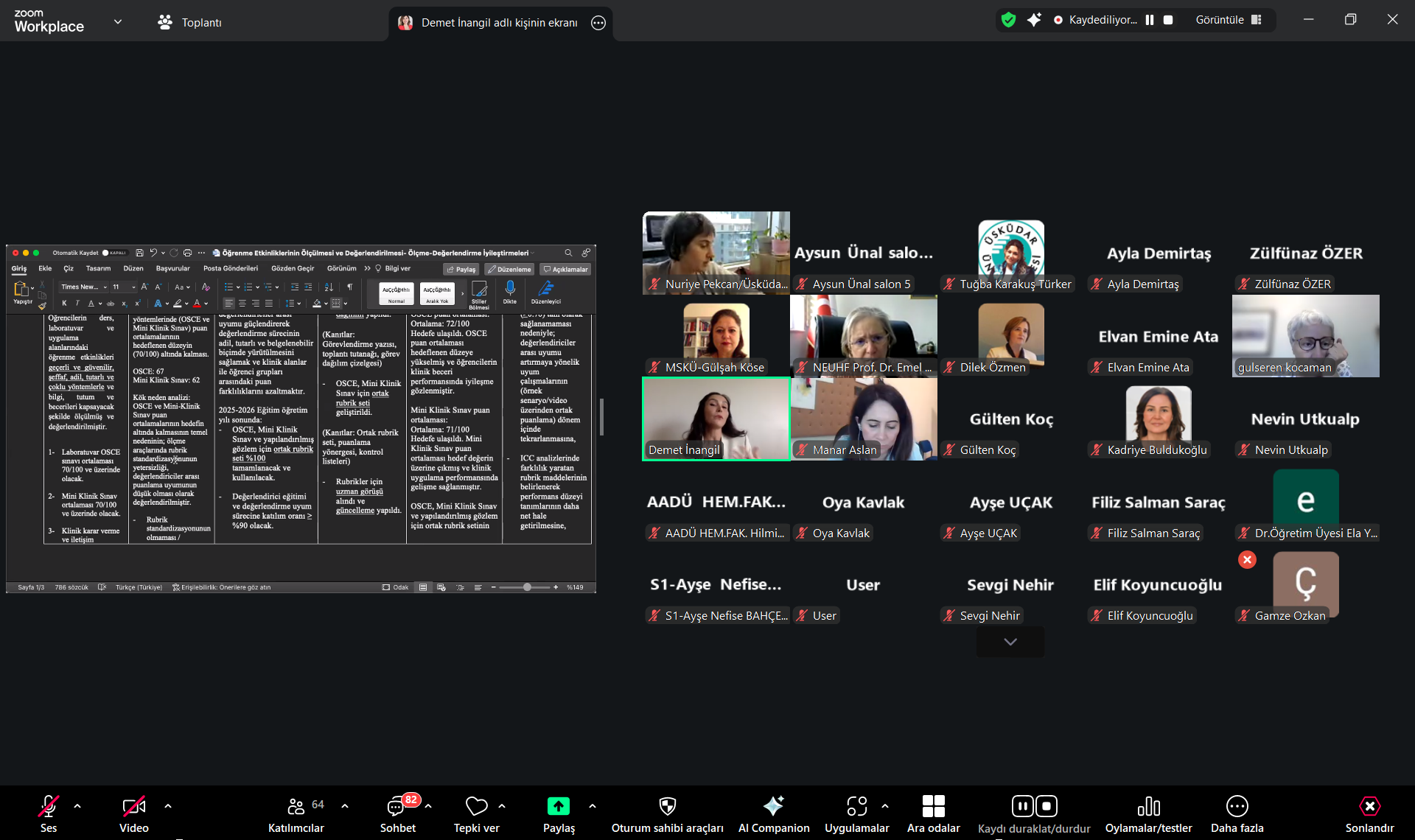This screenshot has width=1415, height=840.
Task: Open Oturum sahibi araçları shield icon
Action: pyautogui.click(x=667, y=806)
